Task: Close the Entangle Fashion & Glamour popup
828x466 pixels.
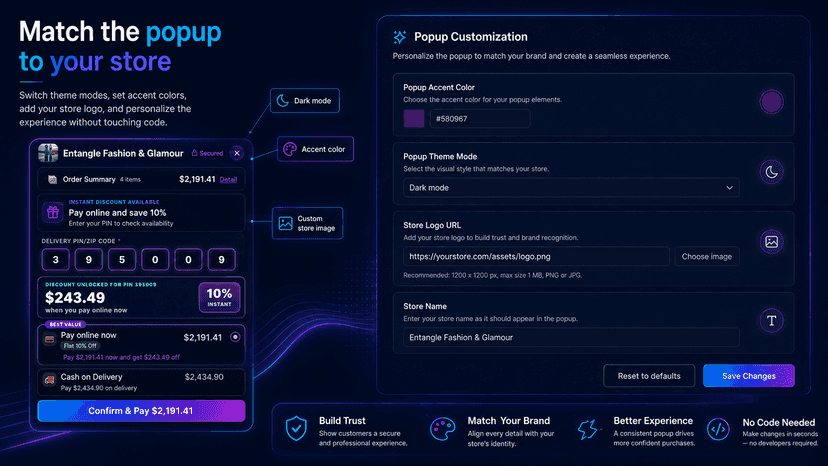Action: (237, 153)
